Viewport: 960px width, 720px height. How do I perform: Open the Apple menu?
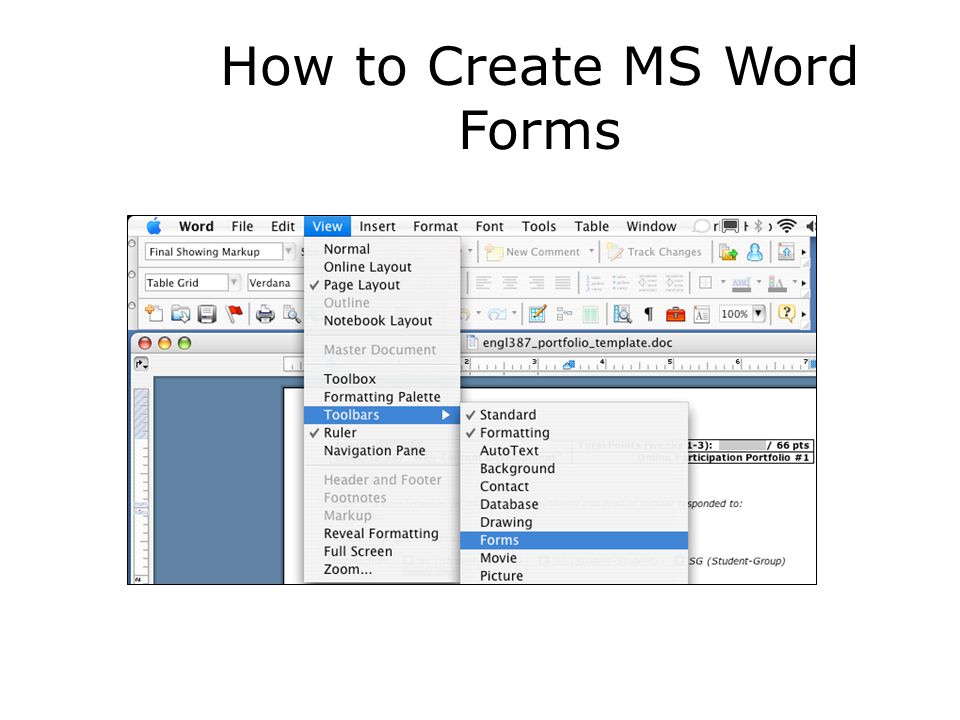[x=154, y=226]
